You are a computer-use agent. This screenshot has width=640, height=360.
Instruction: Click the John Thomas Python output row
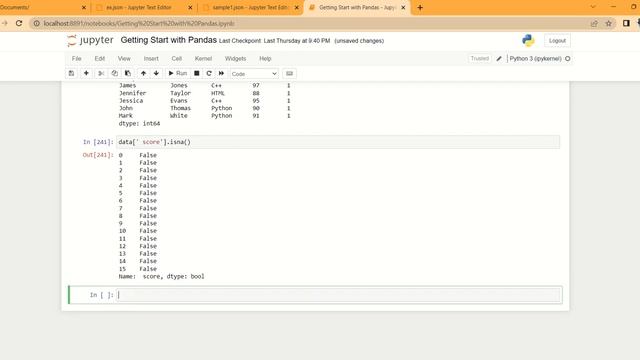tap(204, 108)
